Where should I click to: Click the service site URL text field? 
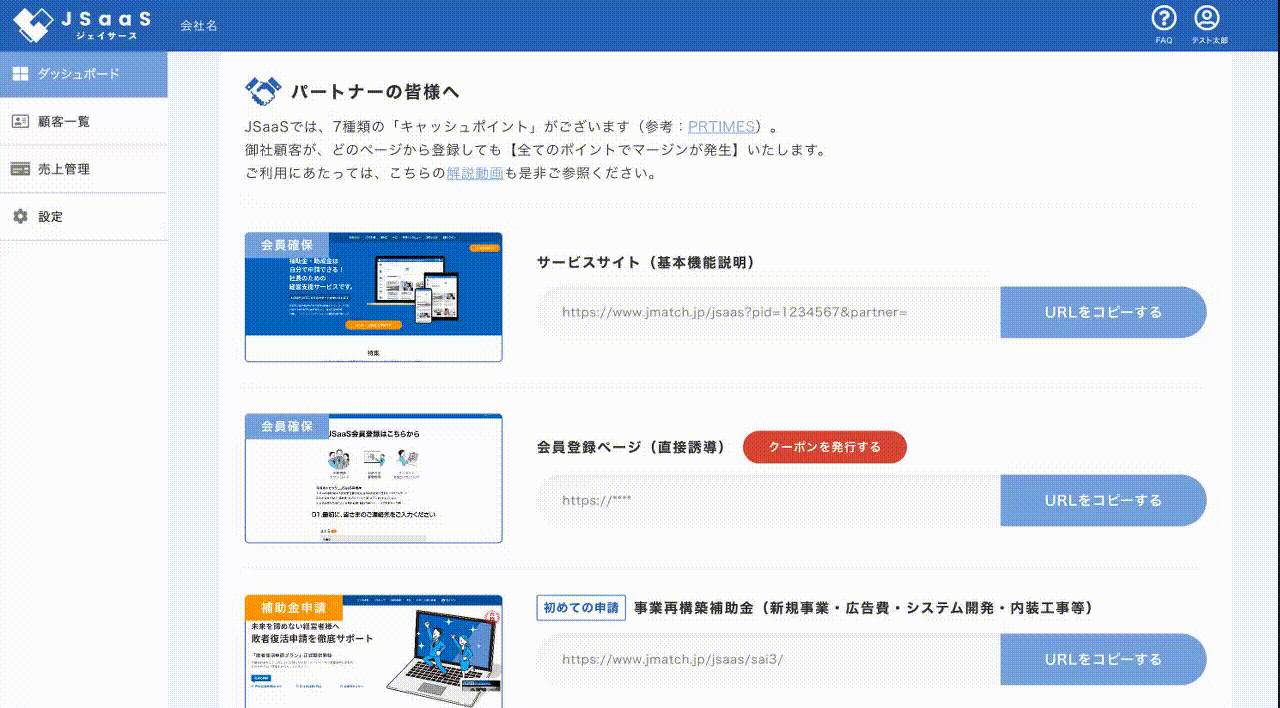click(x=768, y=312)
